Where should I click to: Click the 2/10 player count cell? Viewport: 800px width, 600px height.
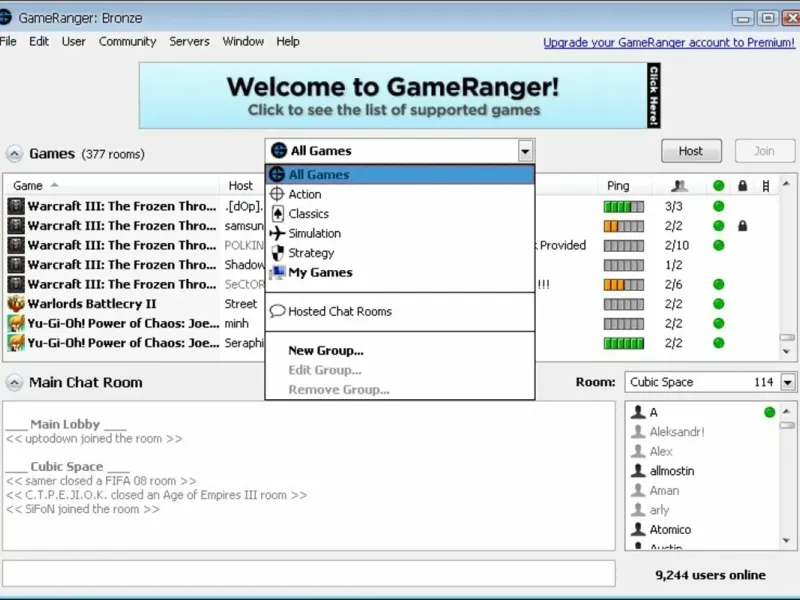coord(677,245)
